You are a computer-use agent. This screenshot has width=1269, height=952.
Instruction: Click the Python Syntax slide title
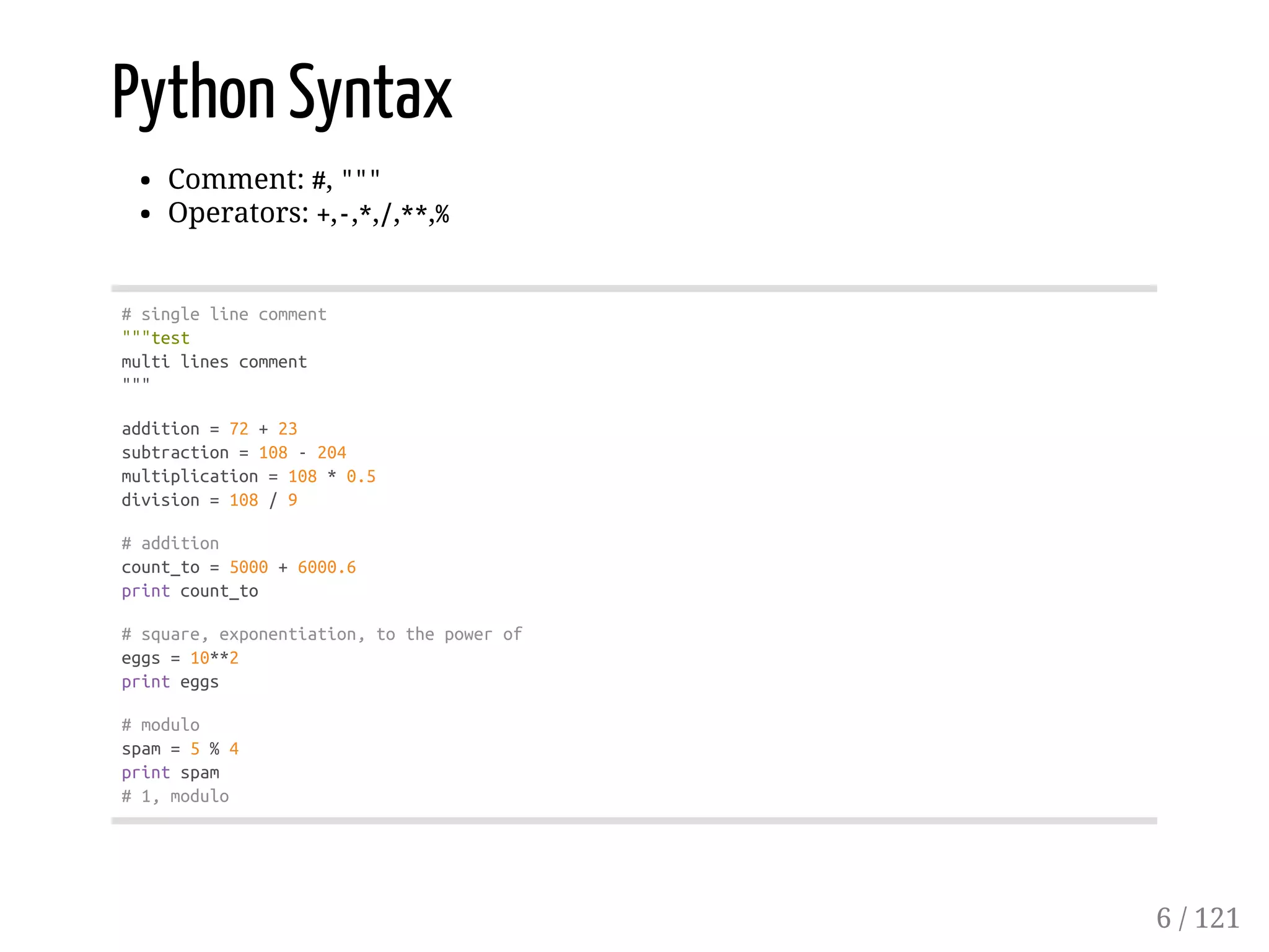coord(282,94)
